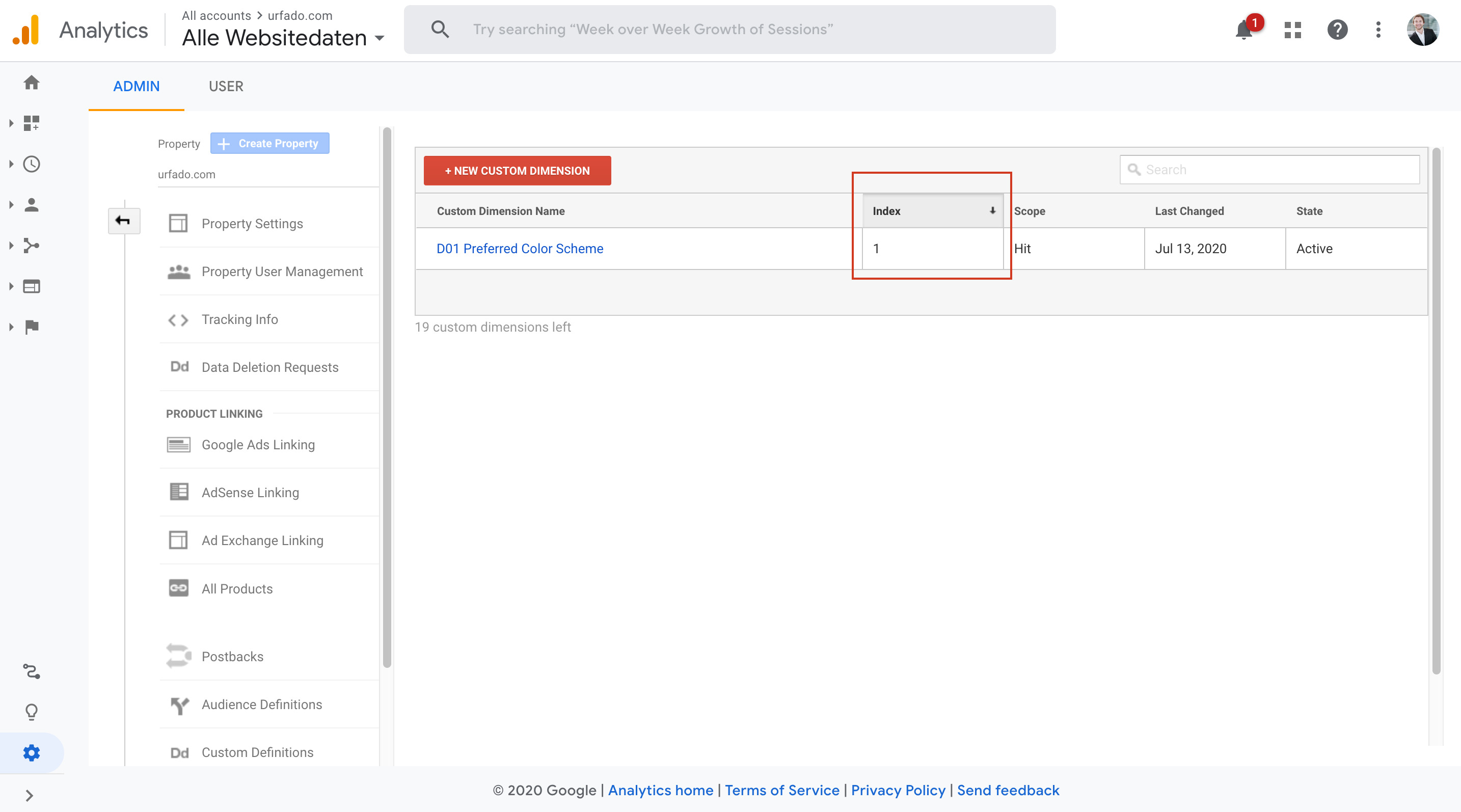Click the help question mark icon

[x=1337, y=30]
